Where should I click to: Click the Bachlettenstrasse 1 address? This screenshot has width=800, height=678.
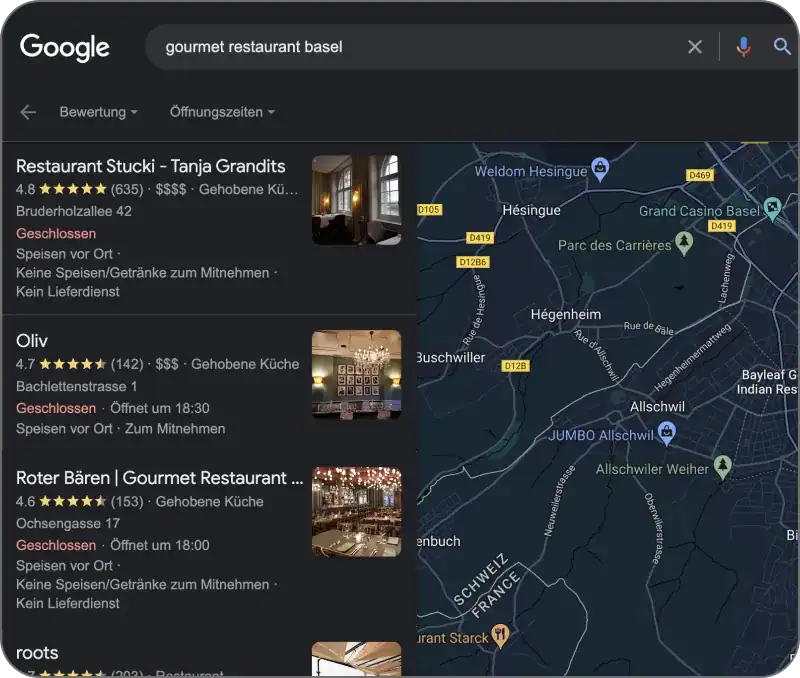(77, 386)
